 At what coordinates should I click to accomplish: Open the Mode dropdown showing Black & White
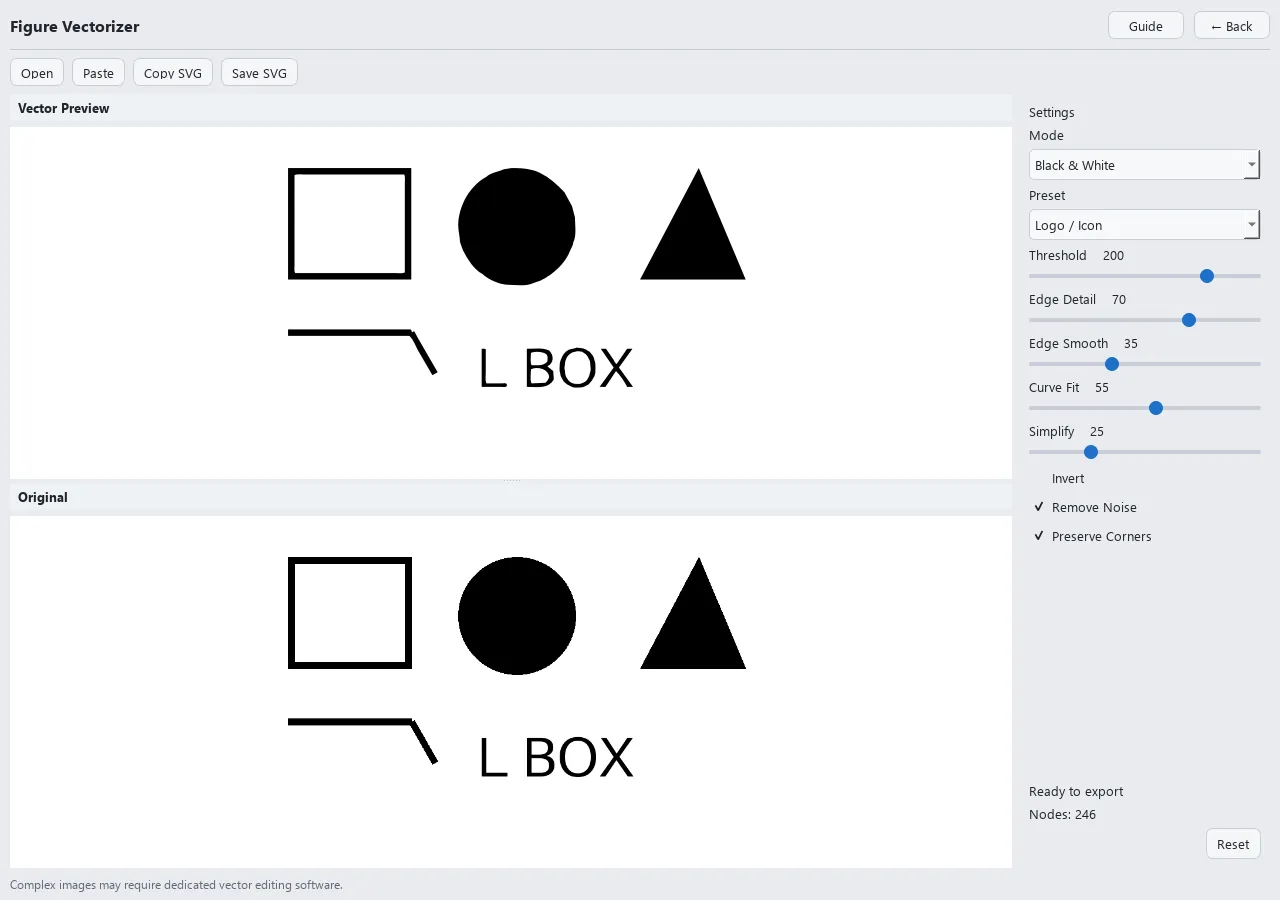pos(1144,165)
